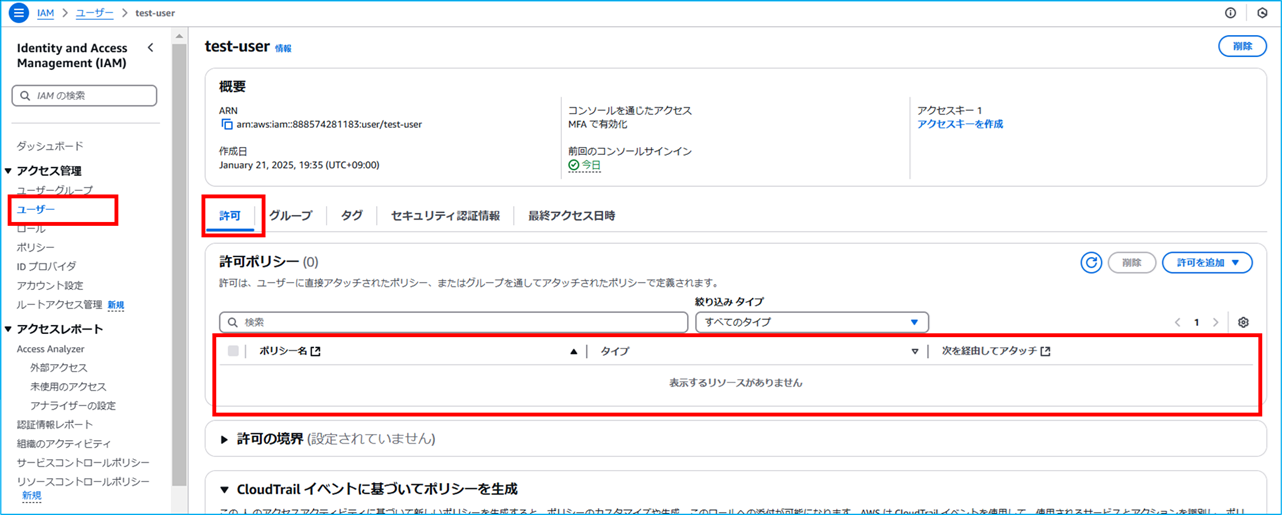Collapse the CloudTrail policy generation section
Screen dimensions: 1282x515
[225, 490]
